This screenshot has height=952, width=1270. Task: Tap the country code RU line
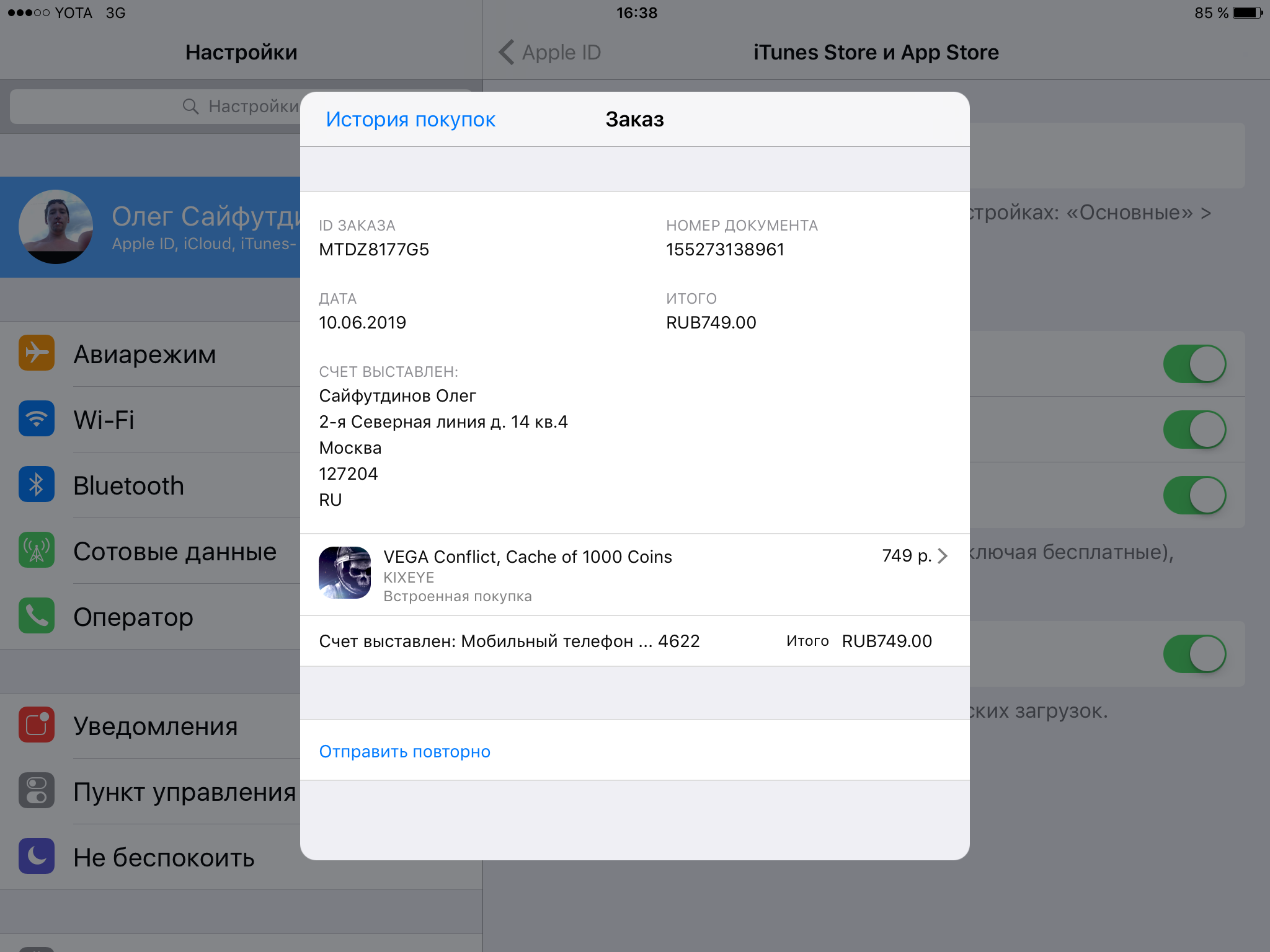tap(331, 500)
